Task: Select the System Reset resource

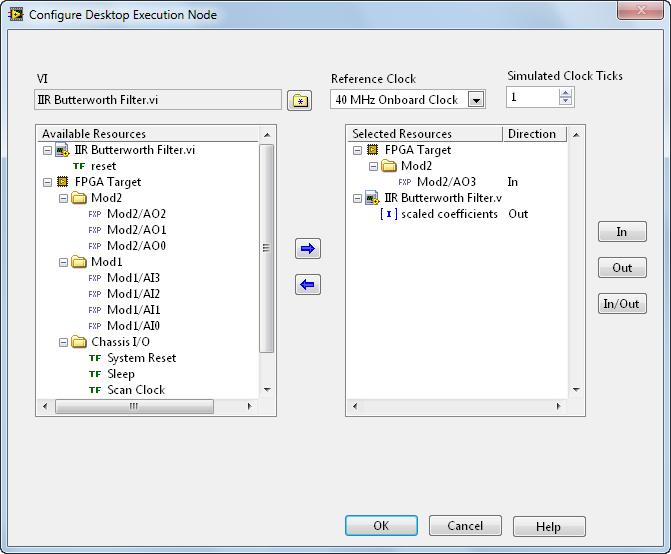Action: [141, 358]
